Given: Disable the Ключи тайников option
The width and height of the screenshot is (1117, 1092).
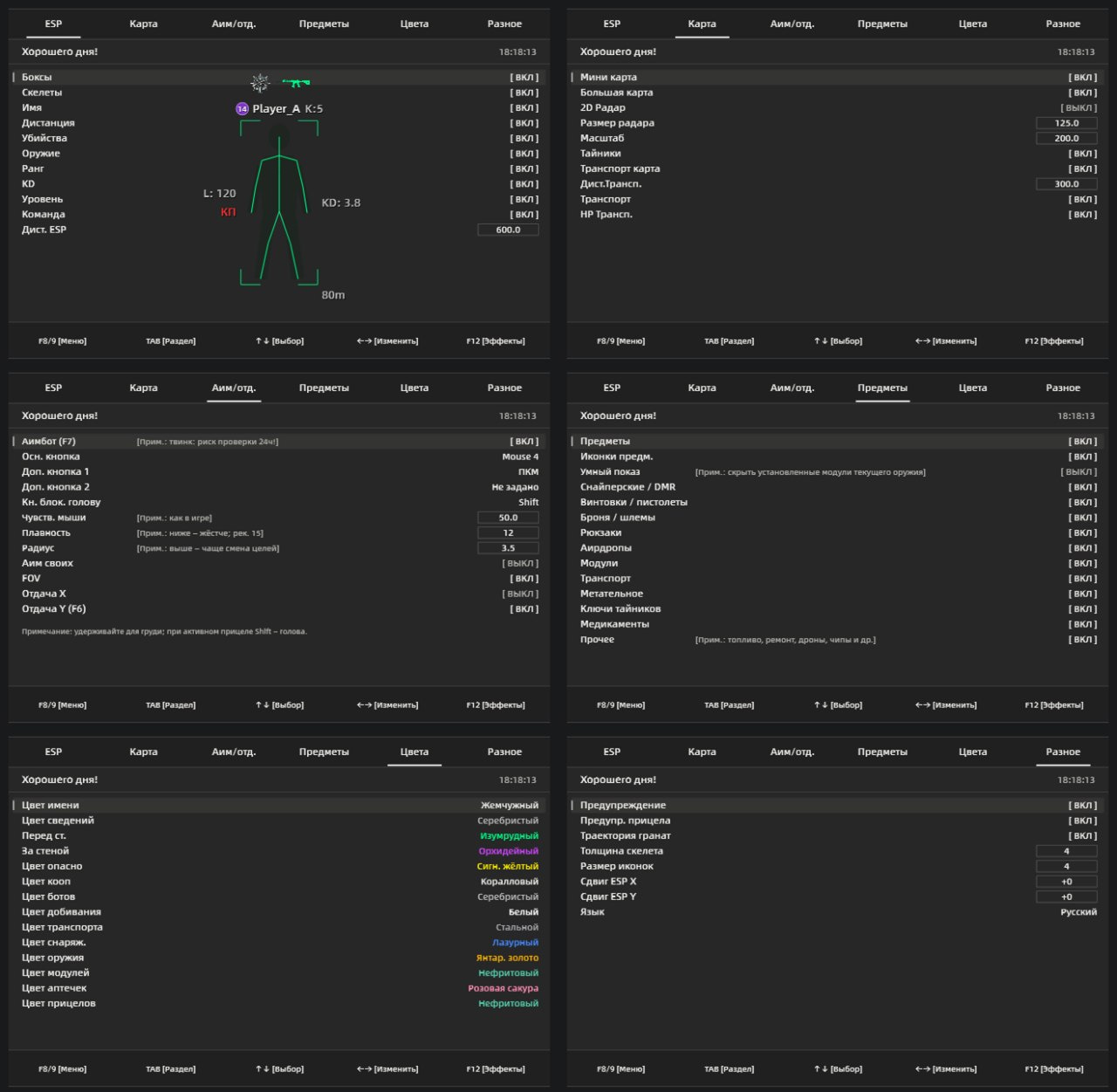Looking at the screenshot, I should pos(1083,609).
